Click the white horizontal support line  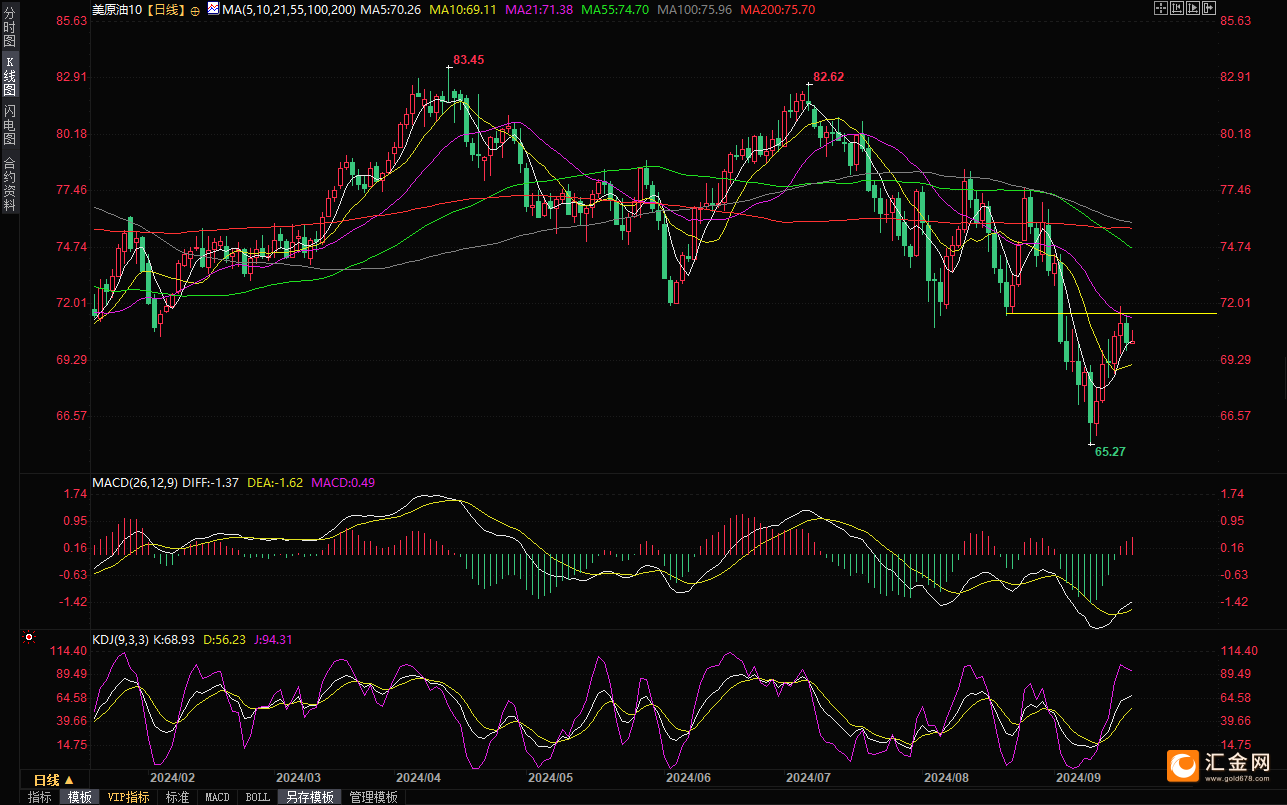[x=1112, y=314]
